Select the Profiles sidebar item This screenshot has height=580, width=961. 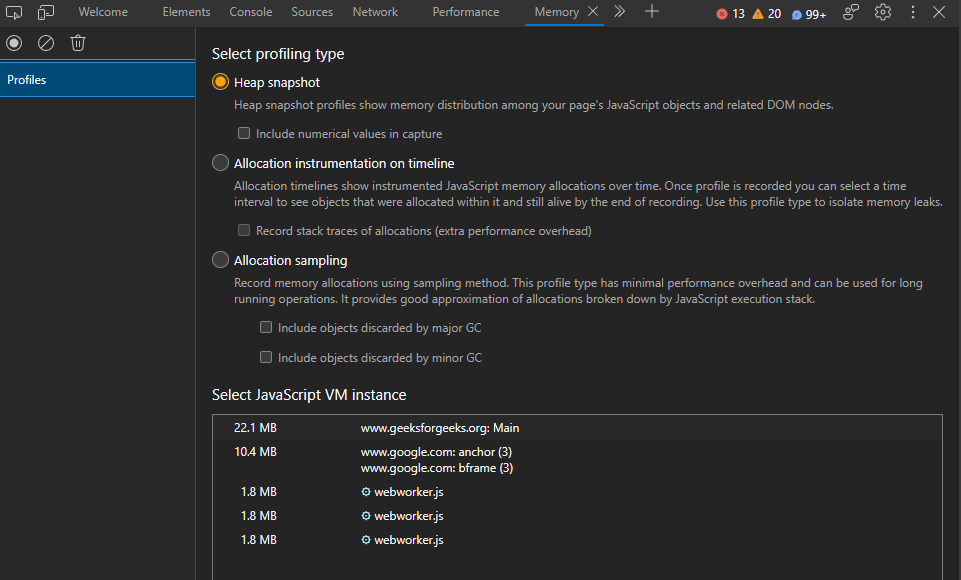coord(97,80)
